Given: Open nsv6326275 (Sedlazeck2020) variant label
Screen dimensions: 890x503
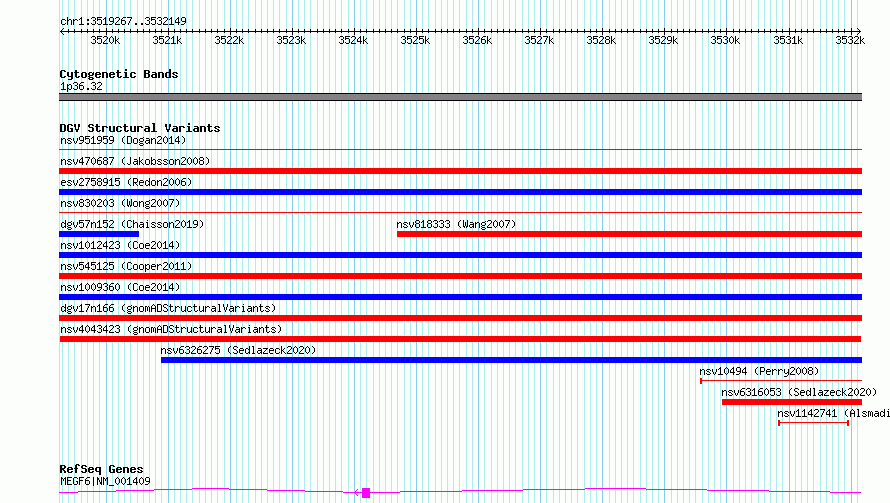Looking at the screenshot, I should pyautogui.click(x=238, y=350).
